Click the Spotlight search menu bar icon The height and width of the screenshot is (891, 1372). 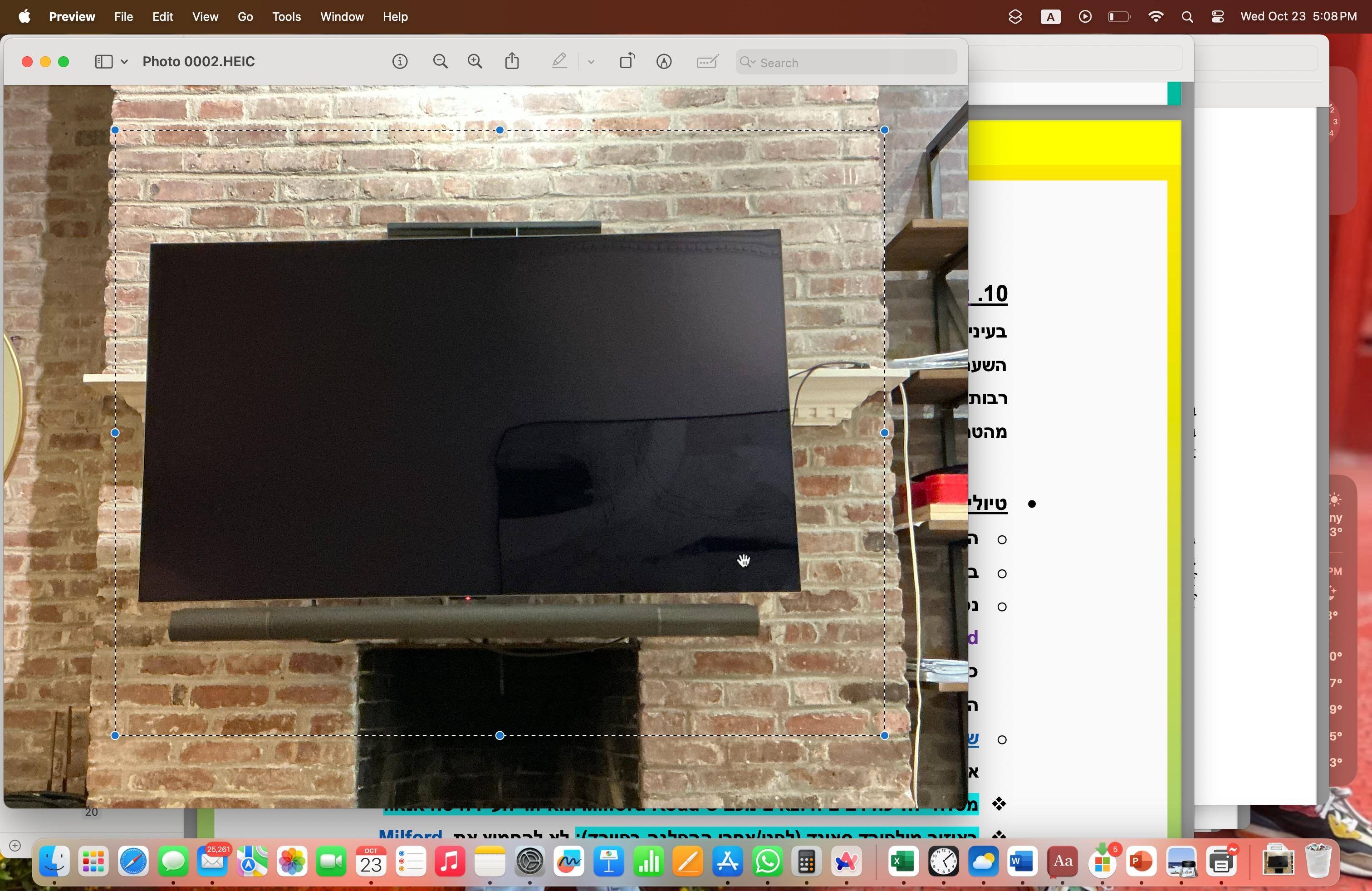tap(1186, 17)
